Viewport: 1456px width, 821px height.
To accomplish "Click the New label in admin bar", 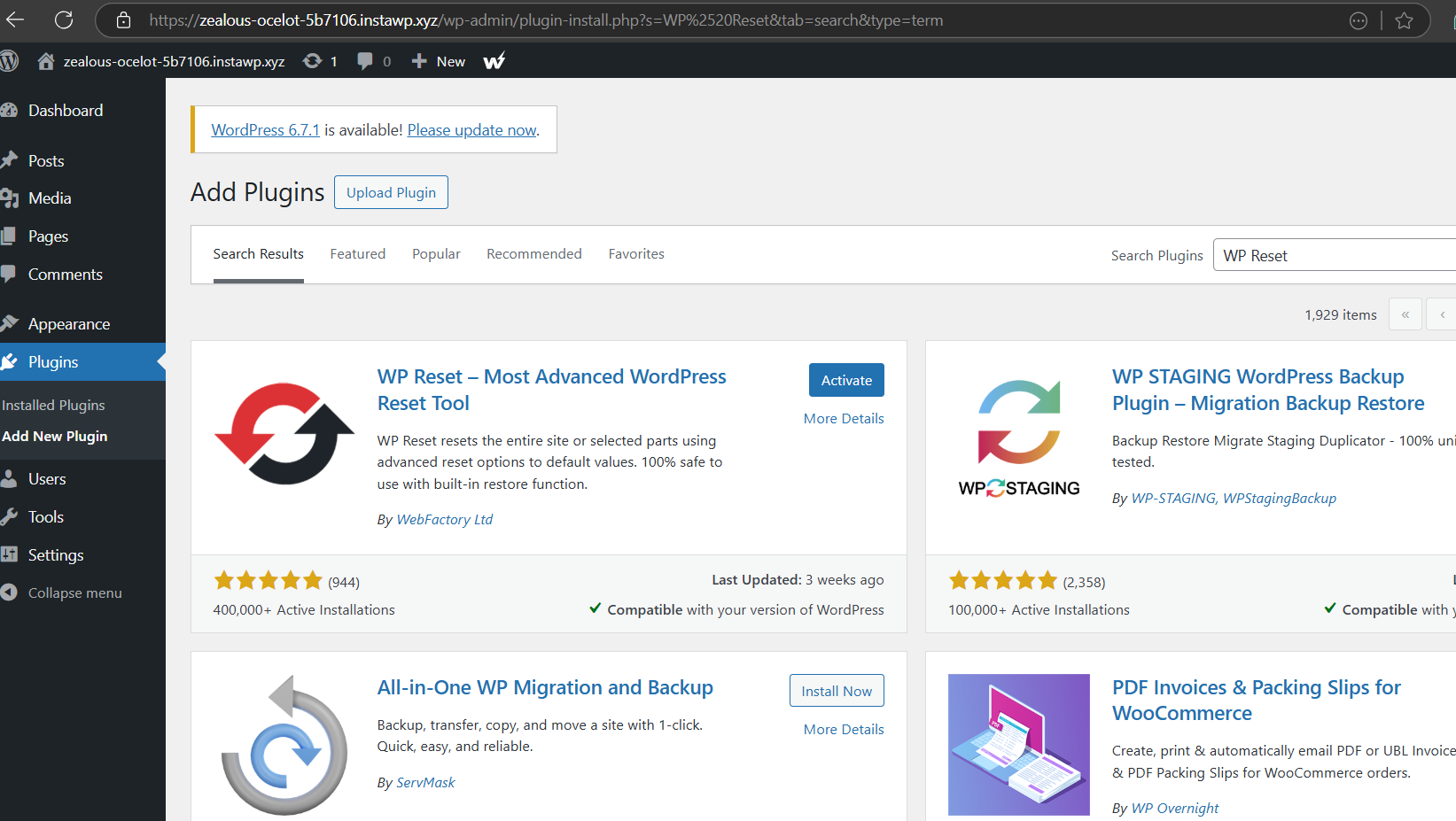I will (x=451, y=61).
